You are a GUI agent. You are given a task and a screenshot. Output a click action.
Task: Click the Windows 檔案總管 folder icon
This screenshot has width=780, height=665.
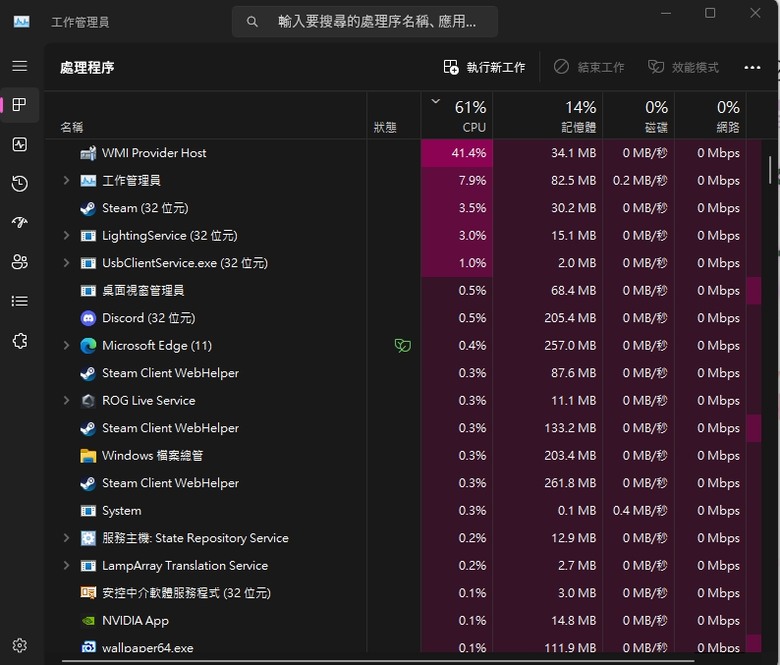(88, 456)
